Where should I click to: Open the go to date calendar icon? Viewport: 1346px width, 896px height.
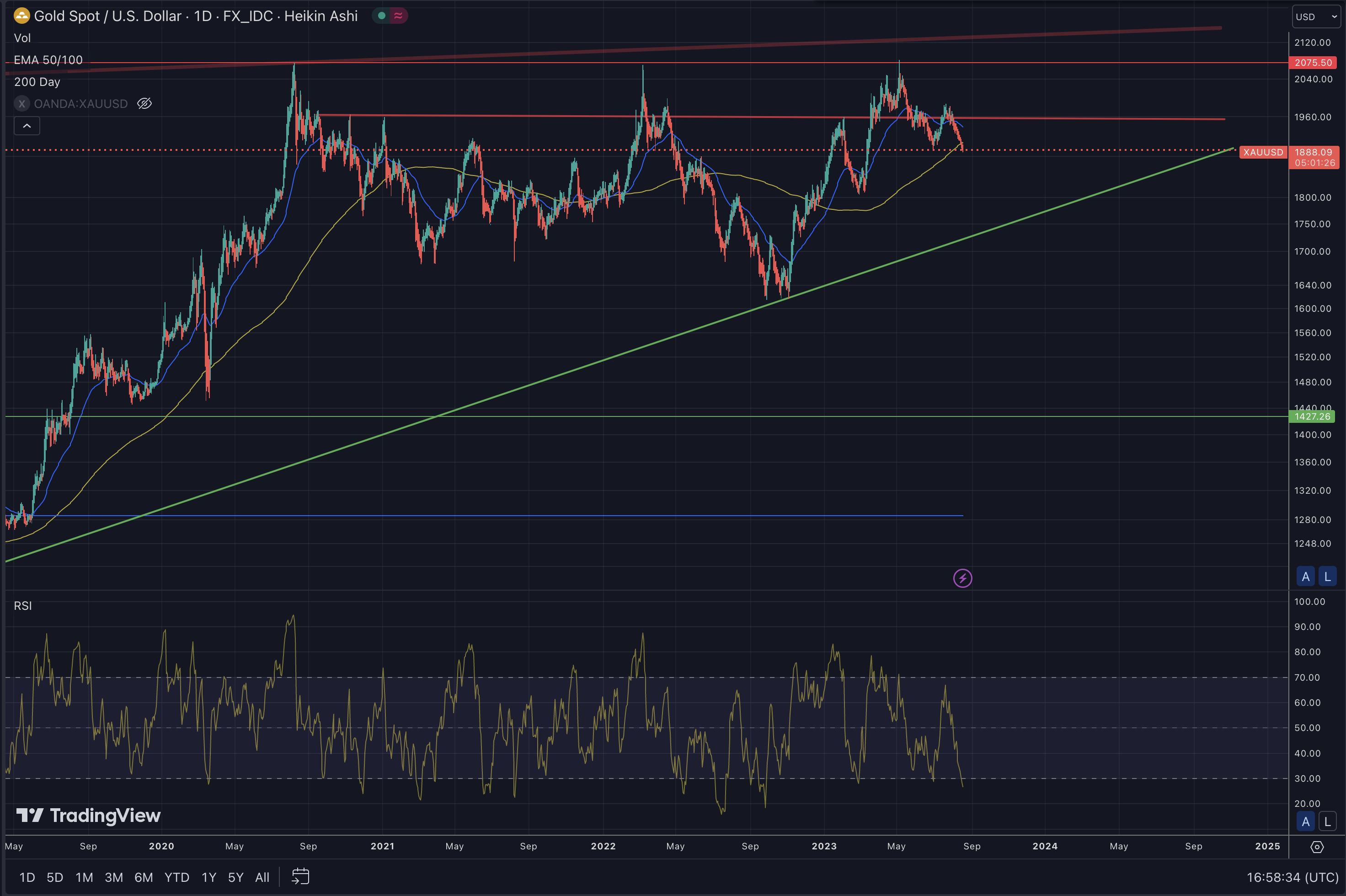tap(300, 877)
